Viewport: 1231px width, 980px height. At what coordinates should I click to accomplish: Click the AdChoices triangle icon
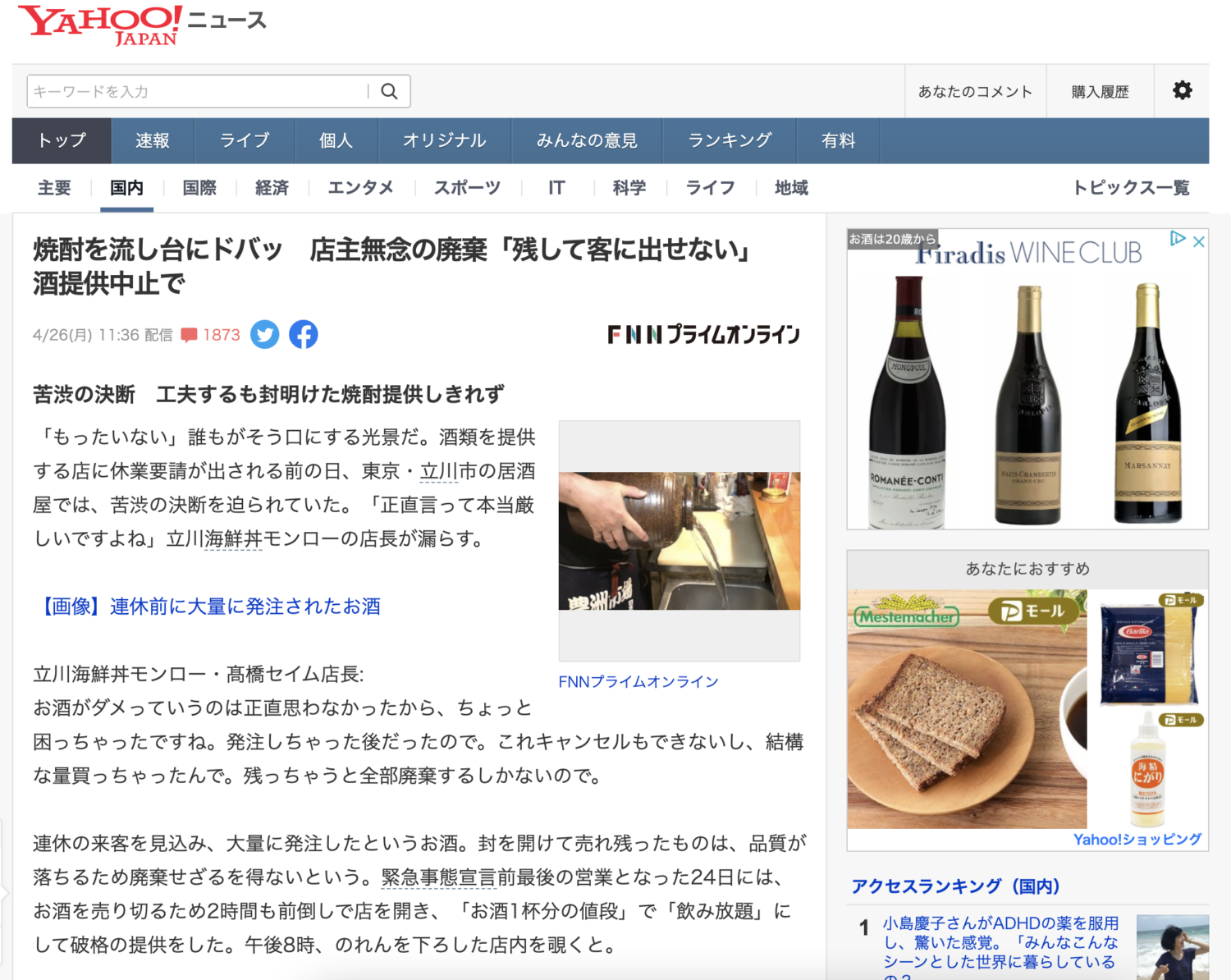point(1178,239)
